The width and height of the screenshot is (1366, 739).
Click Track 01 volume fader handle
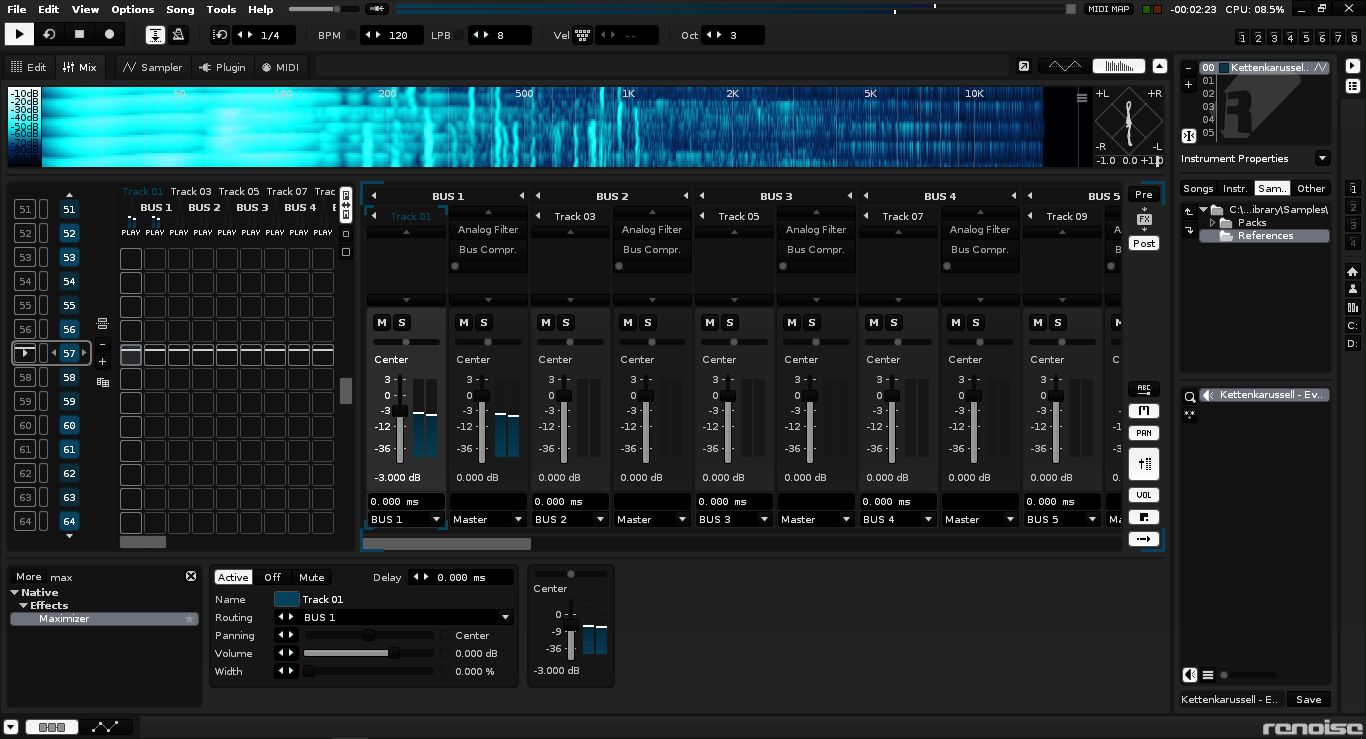click(399, 412)
